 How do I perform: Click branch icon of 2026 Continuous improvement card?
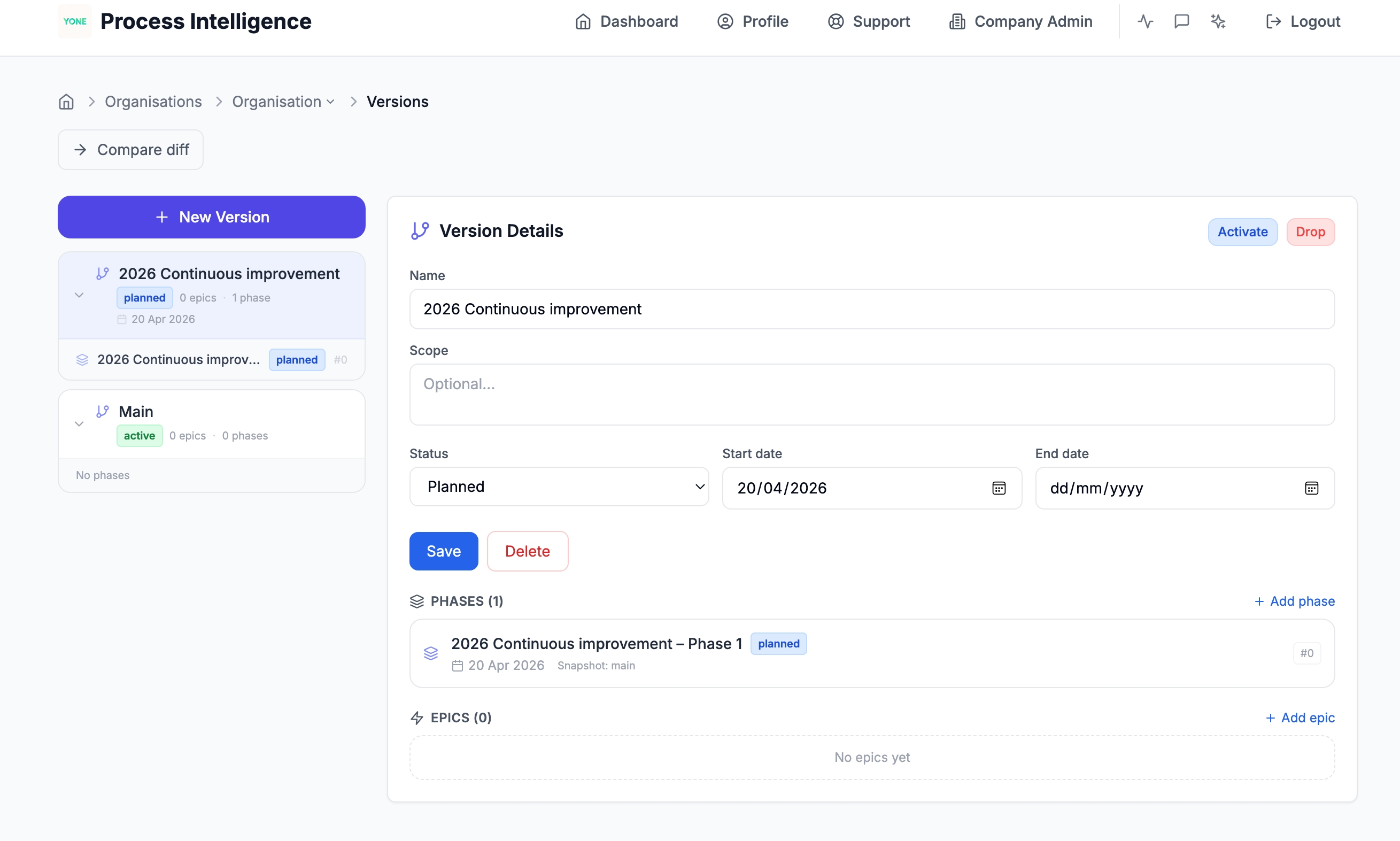[103, 274]
